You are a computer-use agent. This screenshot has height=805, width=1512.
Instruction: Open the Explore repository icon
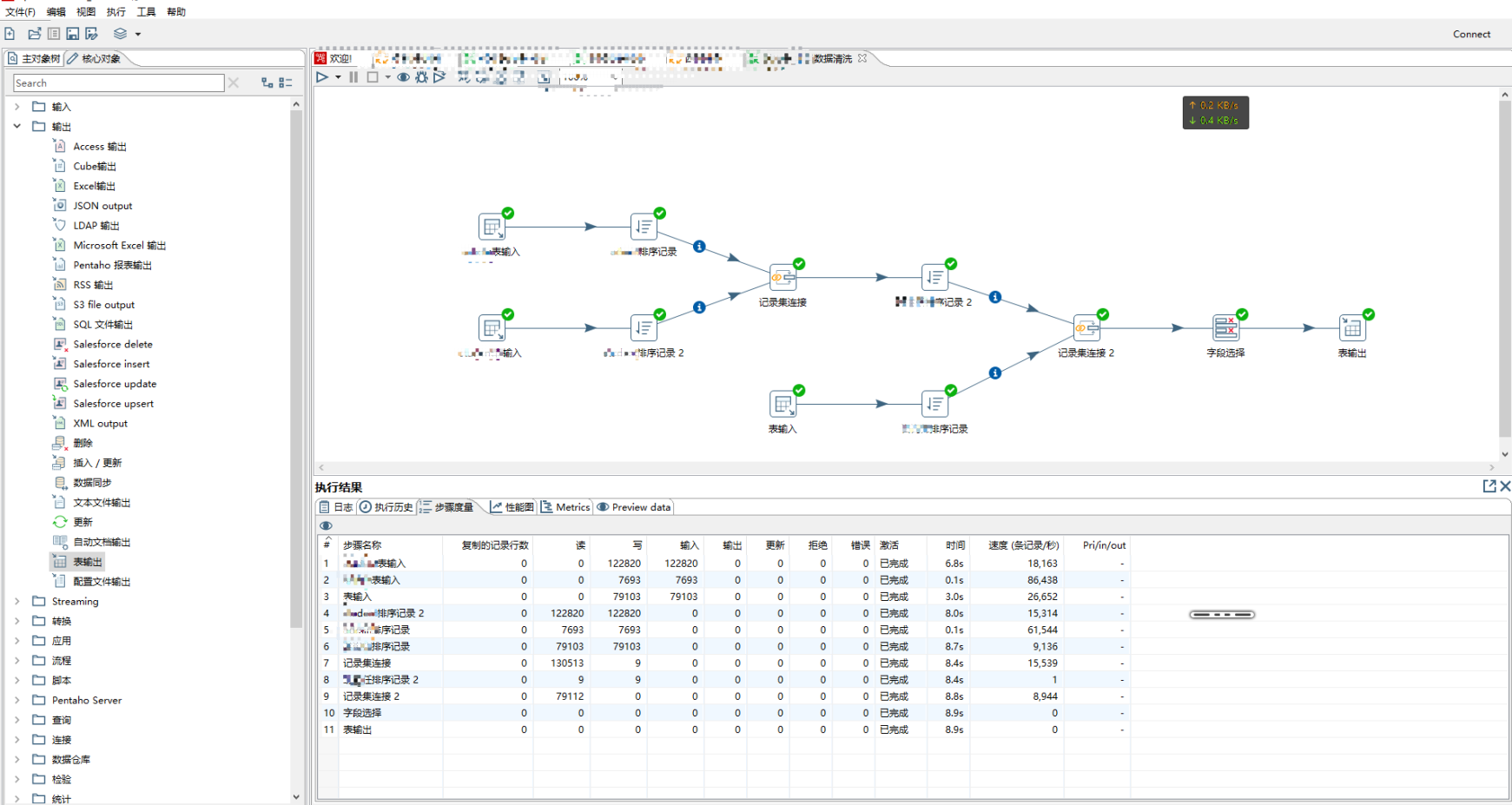pyautogui.click(x=54, y=34)
